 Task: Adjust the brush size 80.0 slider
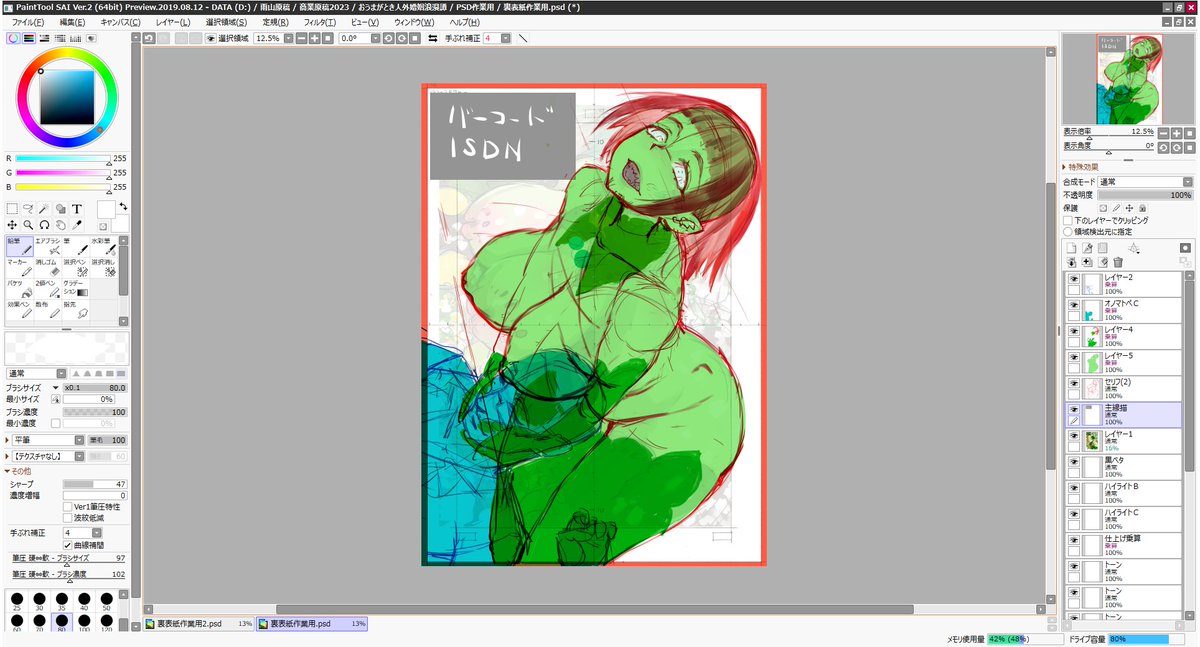(95, 387)
